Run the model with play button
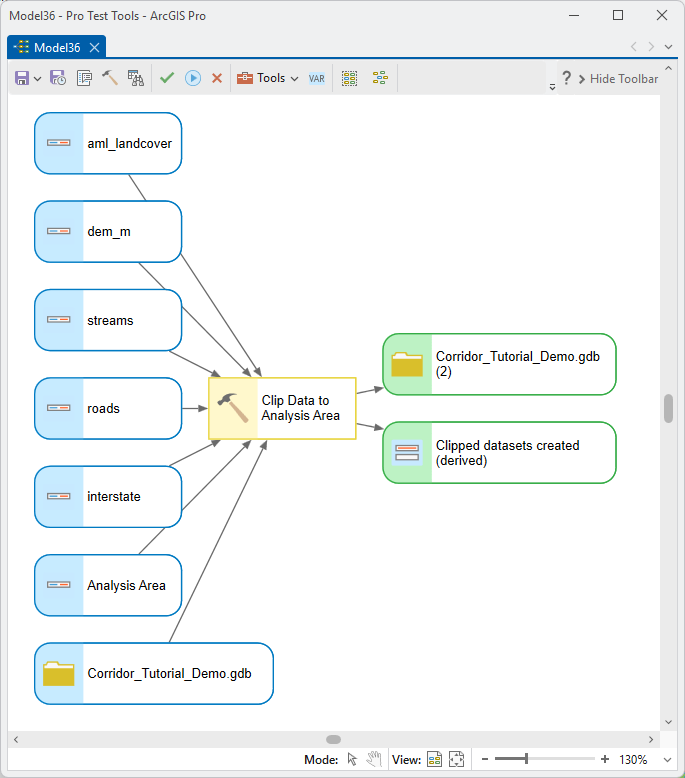This screenshot has width=685, height=778. [x=193, y=78]
